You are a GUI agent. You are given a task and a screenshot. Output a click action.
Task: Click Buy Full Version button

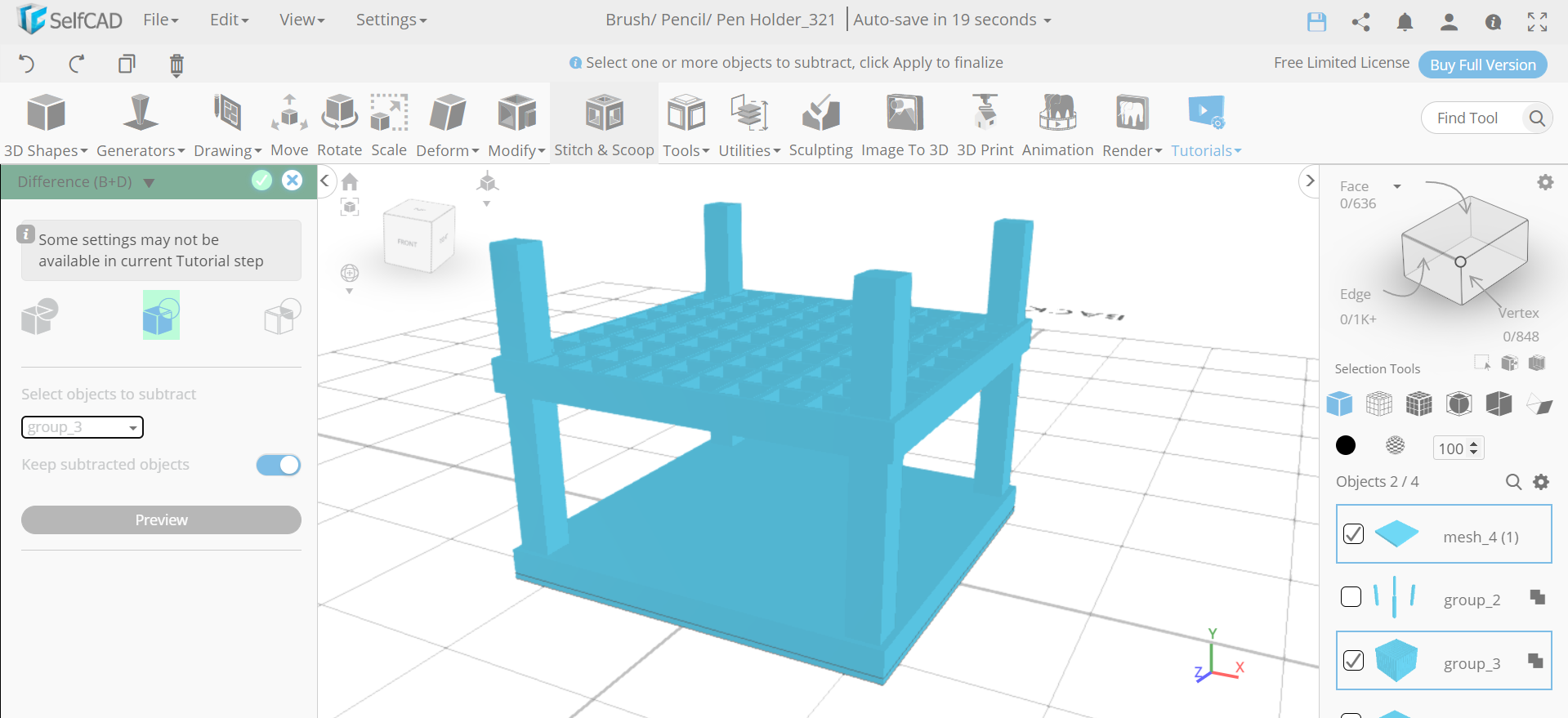click(x=1482, y=65)
